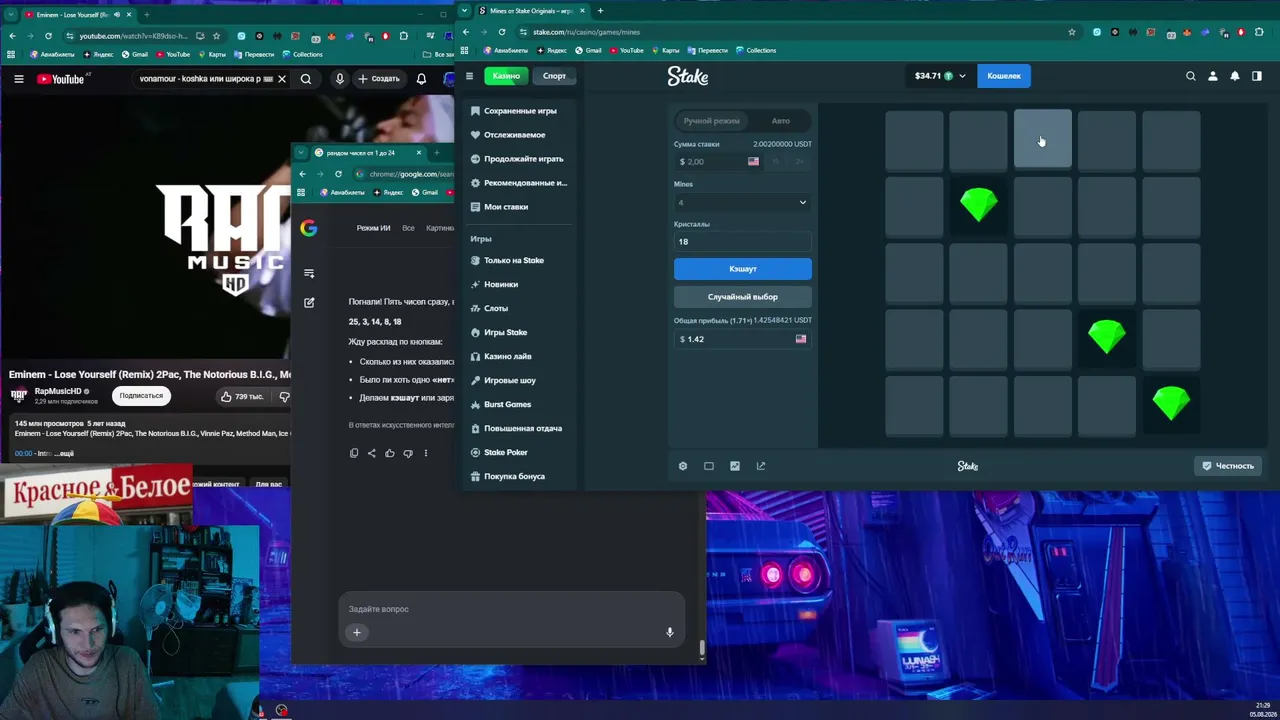Image resolution: width=1280 pixels, height=720 pixels.
Task: Switch to the Режим ИИ Google tab
Action: tap(373, 228)
